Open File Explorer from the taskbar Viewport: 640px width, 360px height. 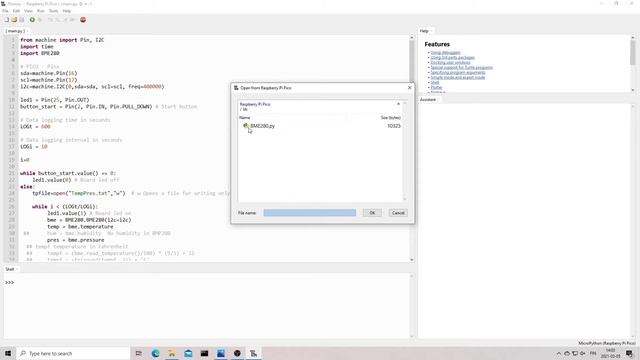(172, 353)
